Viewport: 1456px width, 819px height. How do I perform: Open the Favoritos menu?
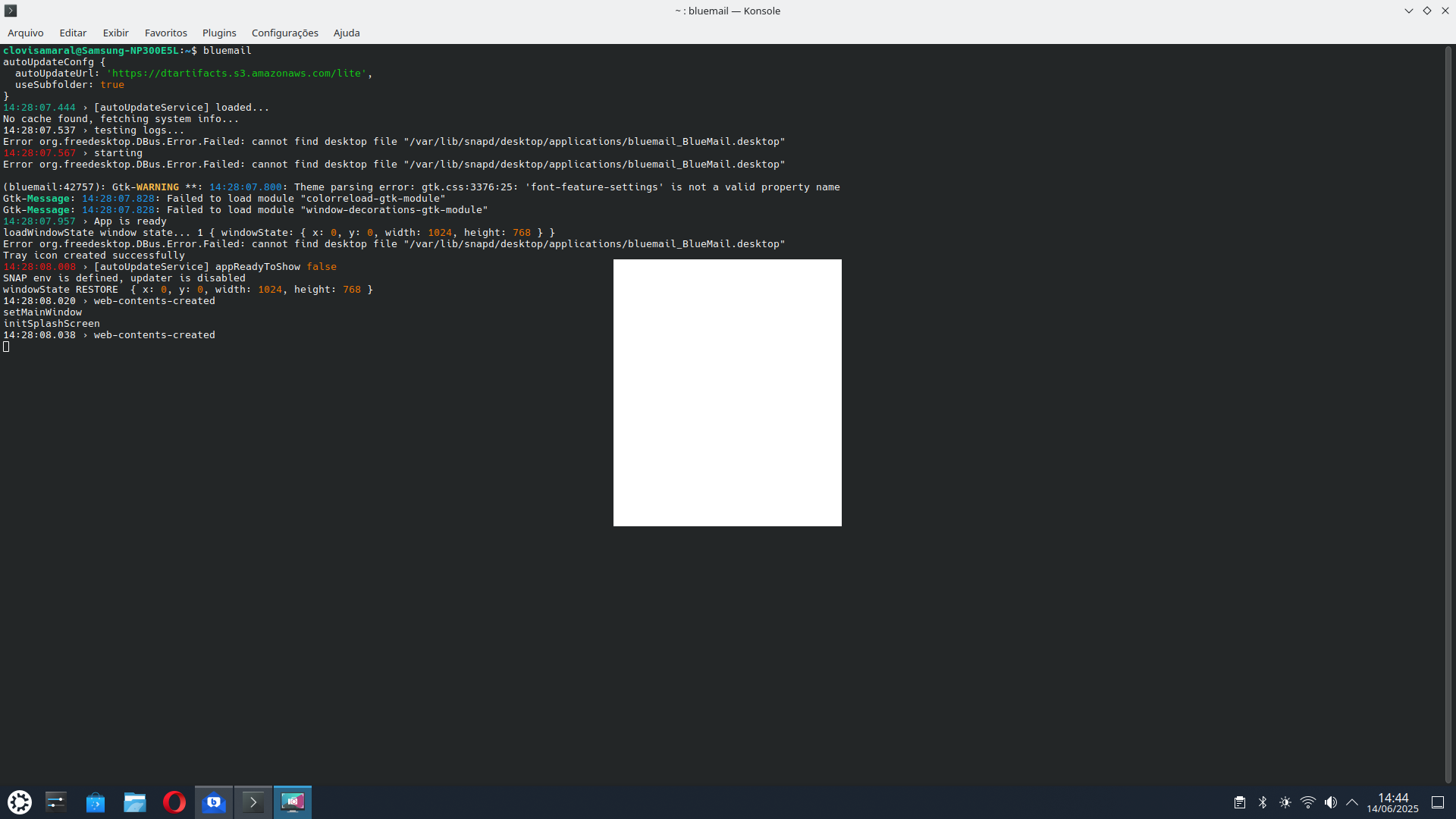165,33
